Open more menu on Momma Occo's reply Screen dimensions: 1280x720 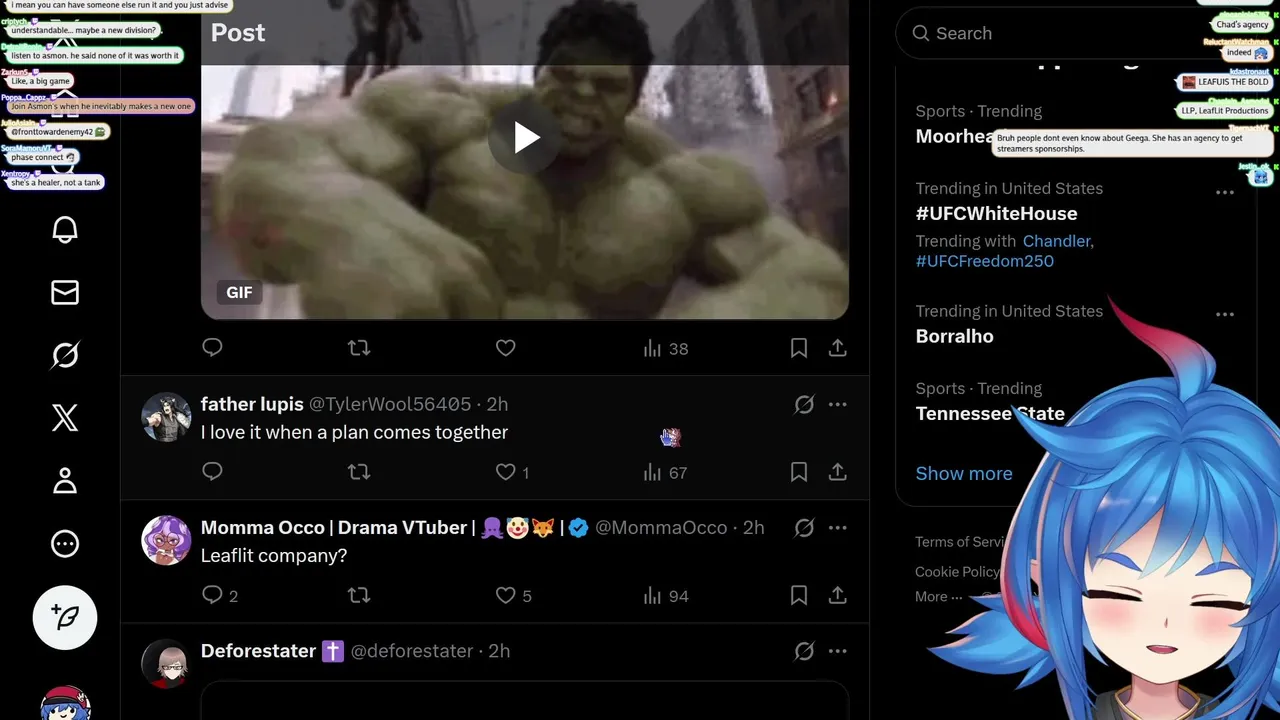point(838,528)
